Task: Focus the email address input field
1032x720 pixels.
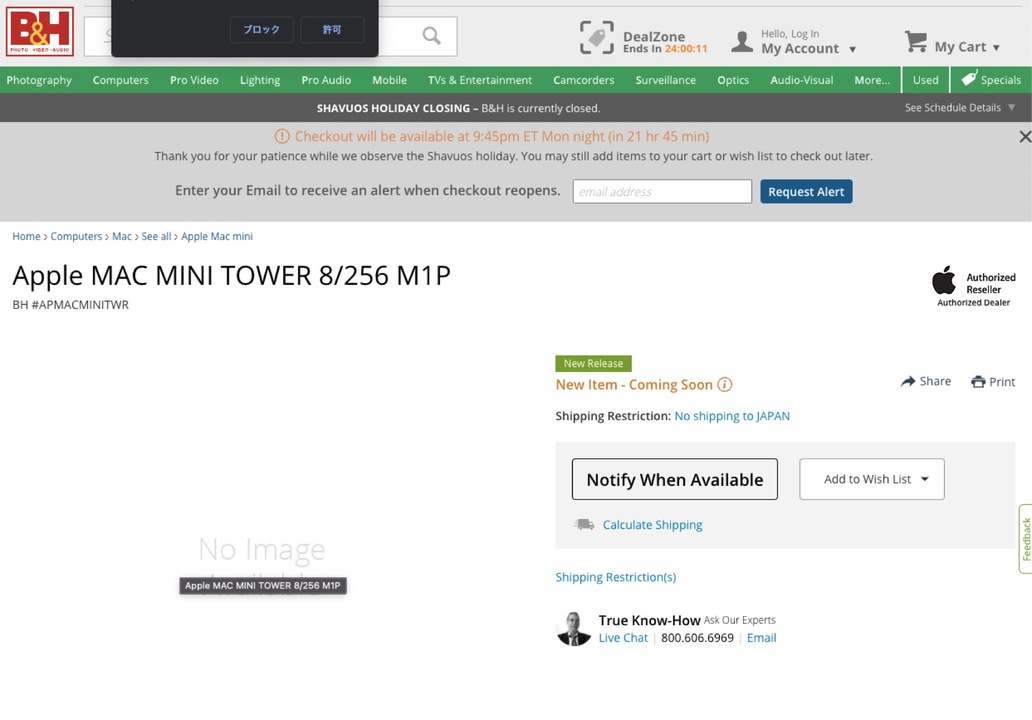Action: point(662,192)
